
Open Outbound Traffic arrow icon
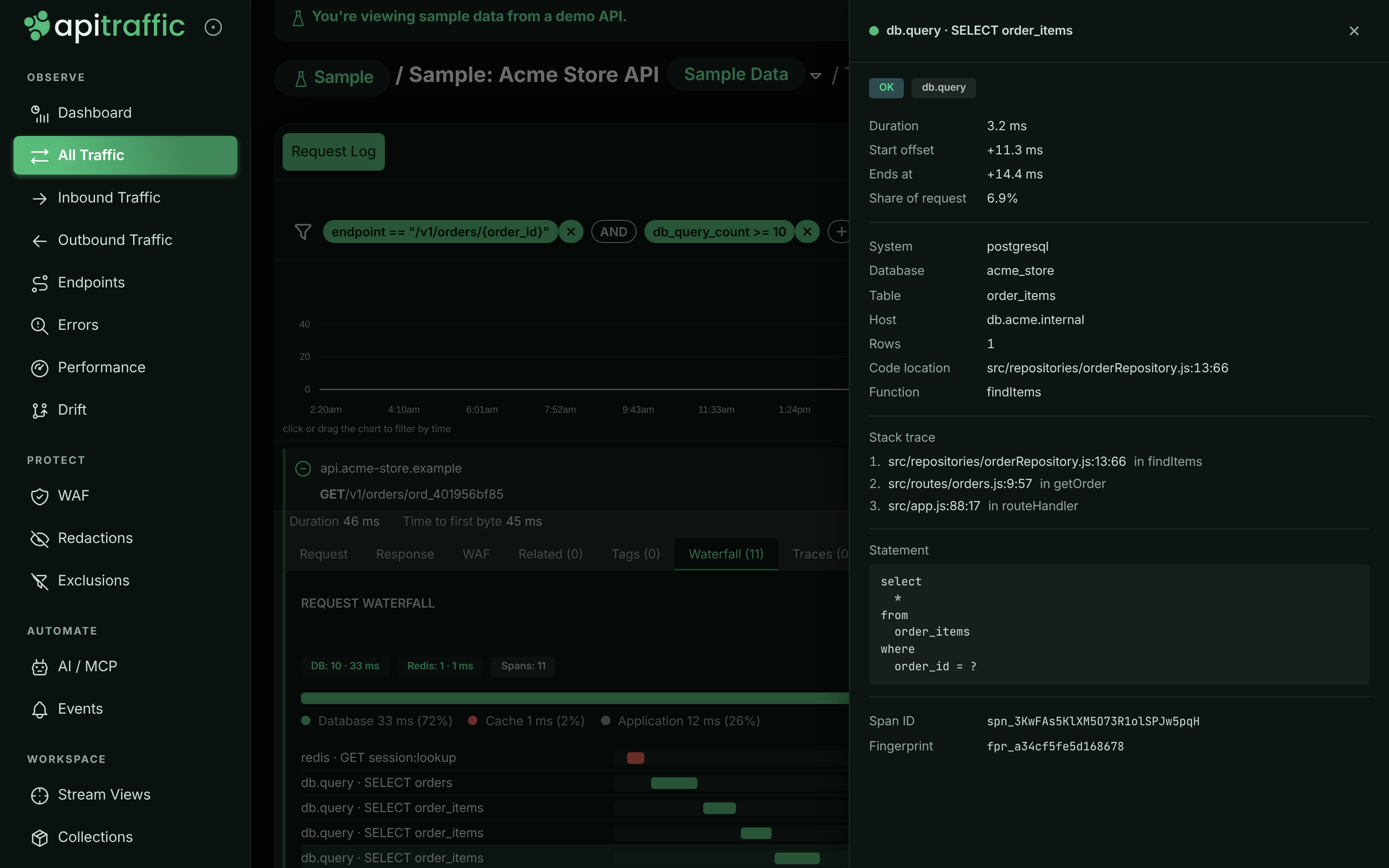click(40, 241)
